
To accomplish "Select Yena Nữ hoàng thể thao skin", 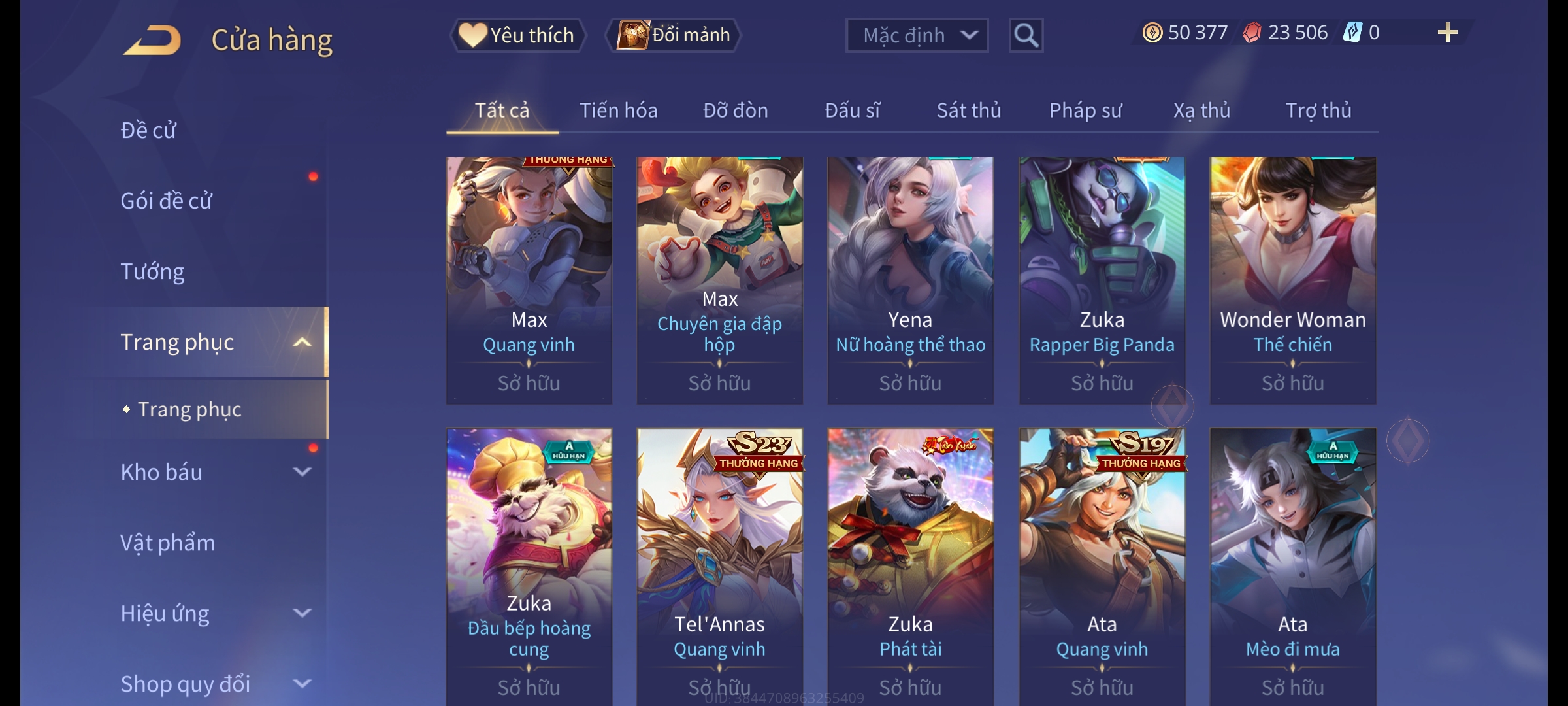I will pyautogui.click(x=910, y=280).
